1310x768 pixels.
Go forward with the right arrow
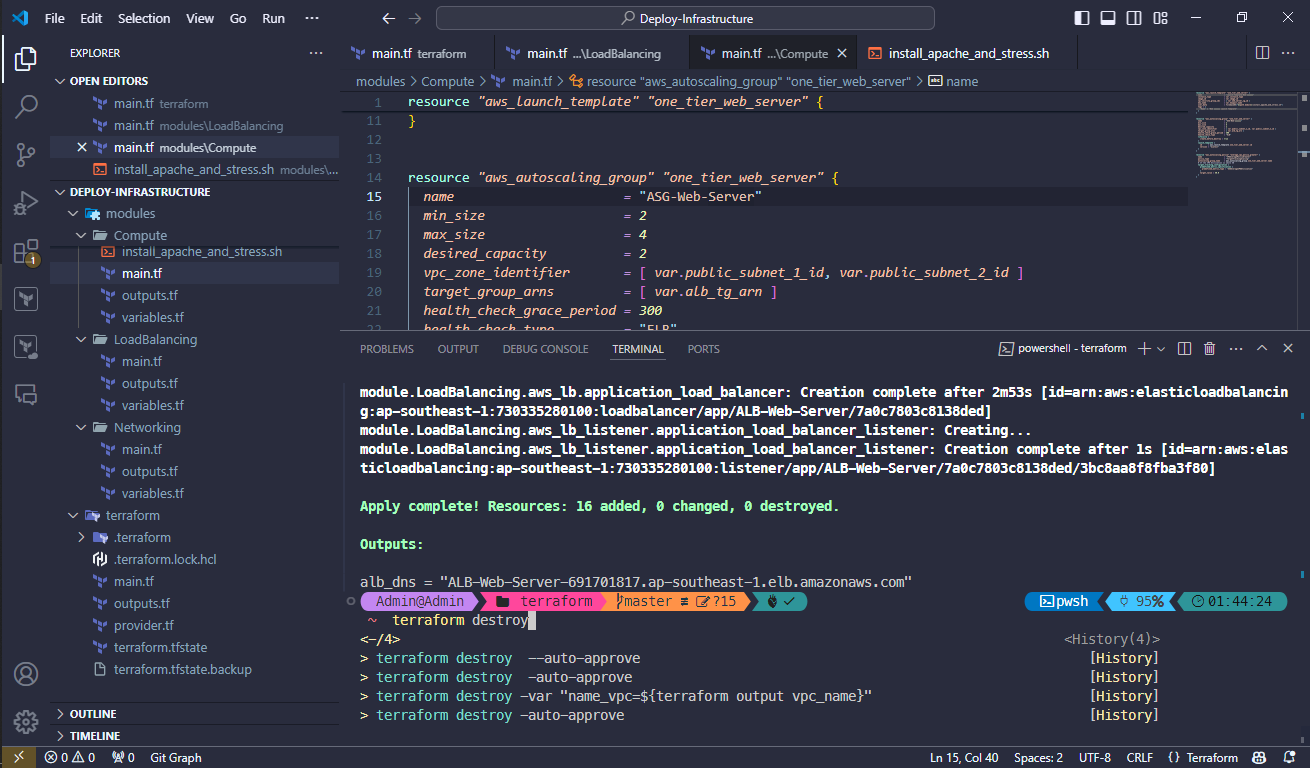(415, 18)
